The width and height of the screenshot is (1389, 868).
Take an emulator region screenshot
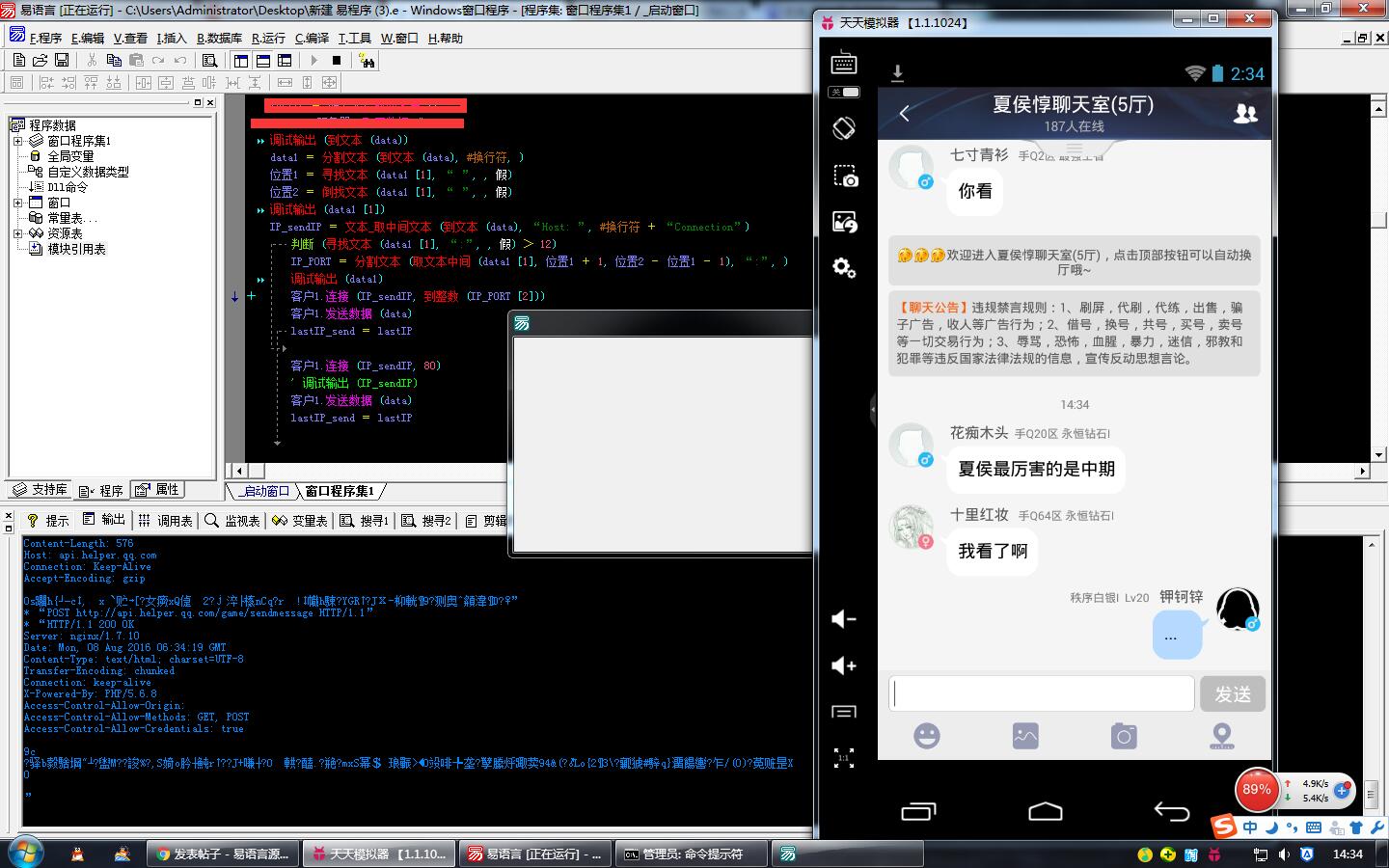(x=844, y=176)
